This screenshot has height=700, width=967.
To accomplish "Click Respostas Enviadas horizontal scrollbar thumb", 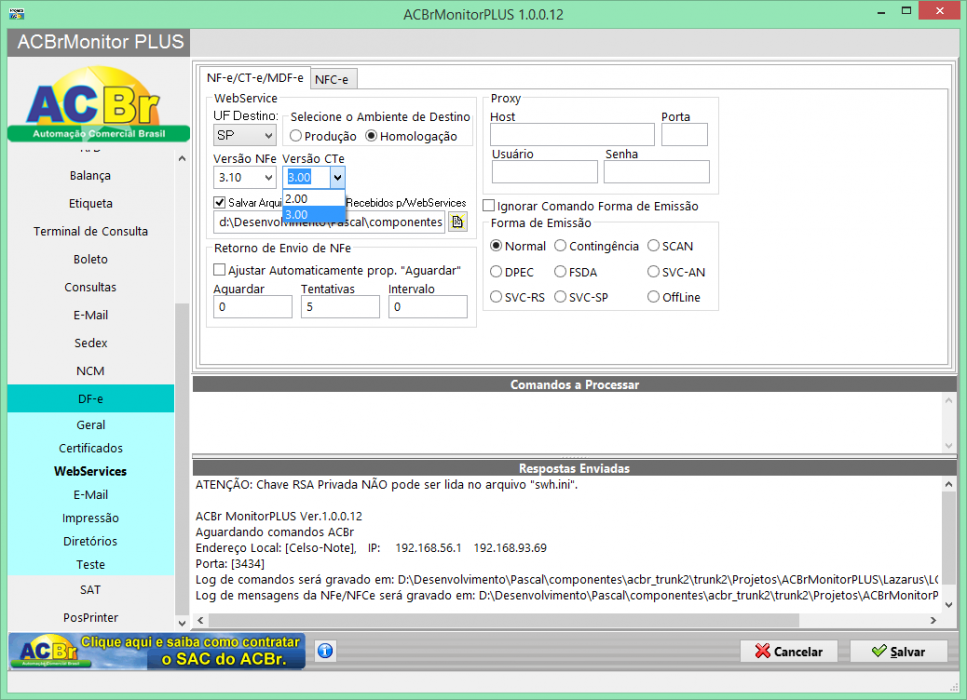I will click(x=504, y=620).
